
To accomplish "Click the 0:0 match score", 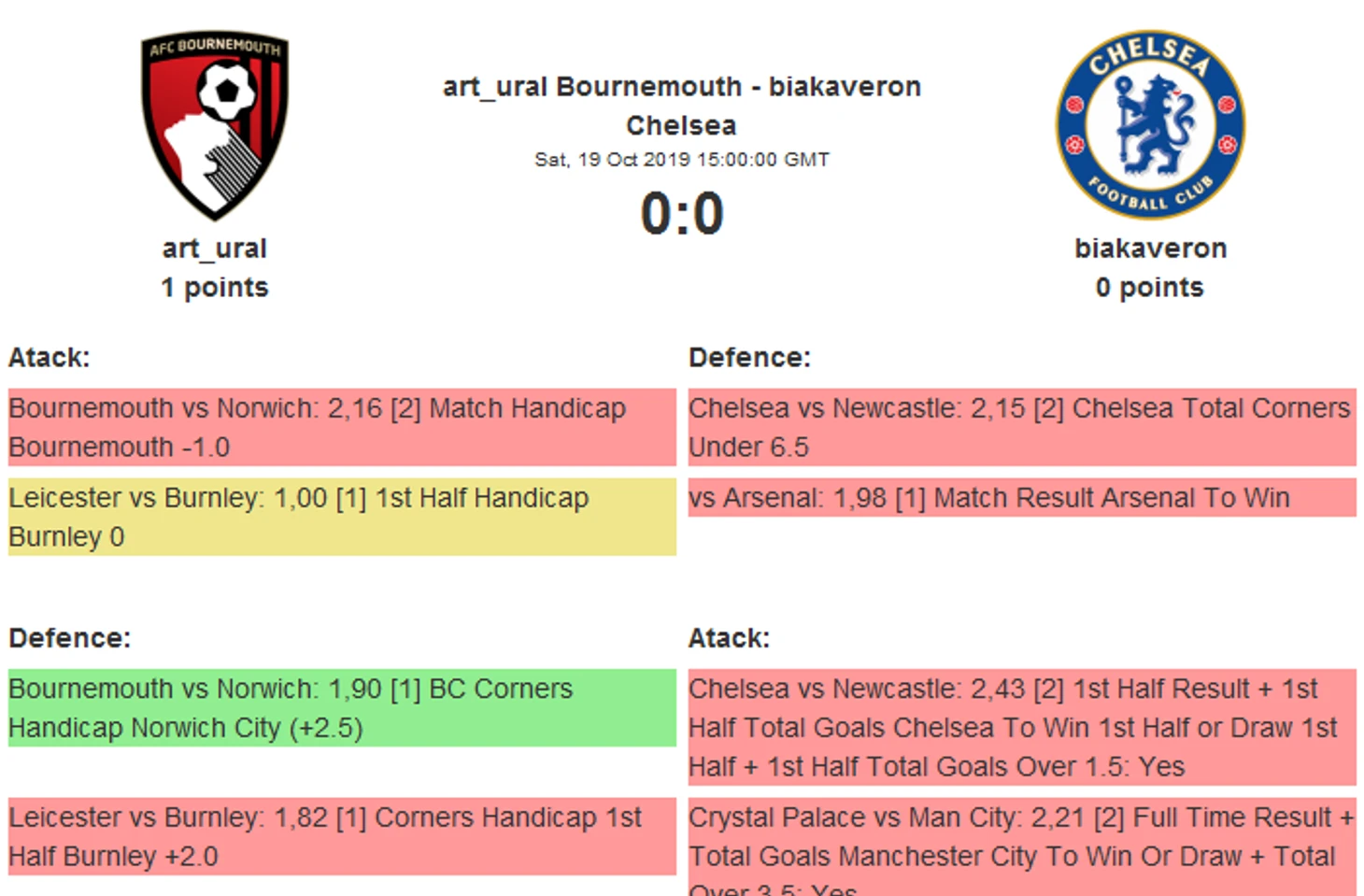I will [x=682, y=213].
